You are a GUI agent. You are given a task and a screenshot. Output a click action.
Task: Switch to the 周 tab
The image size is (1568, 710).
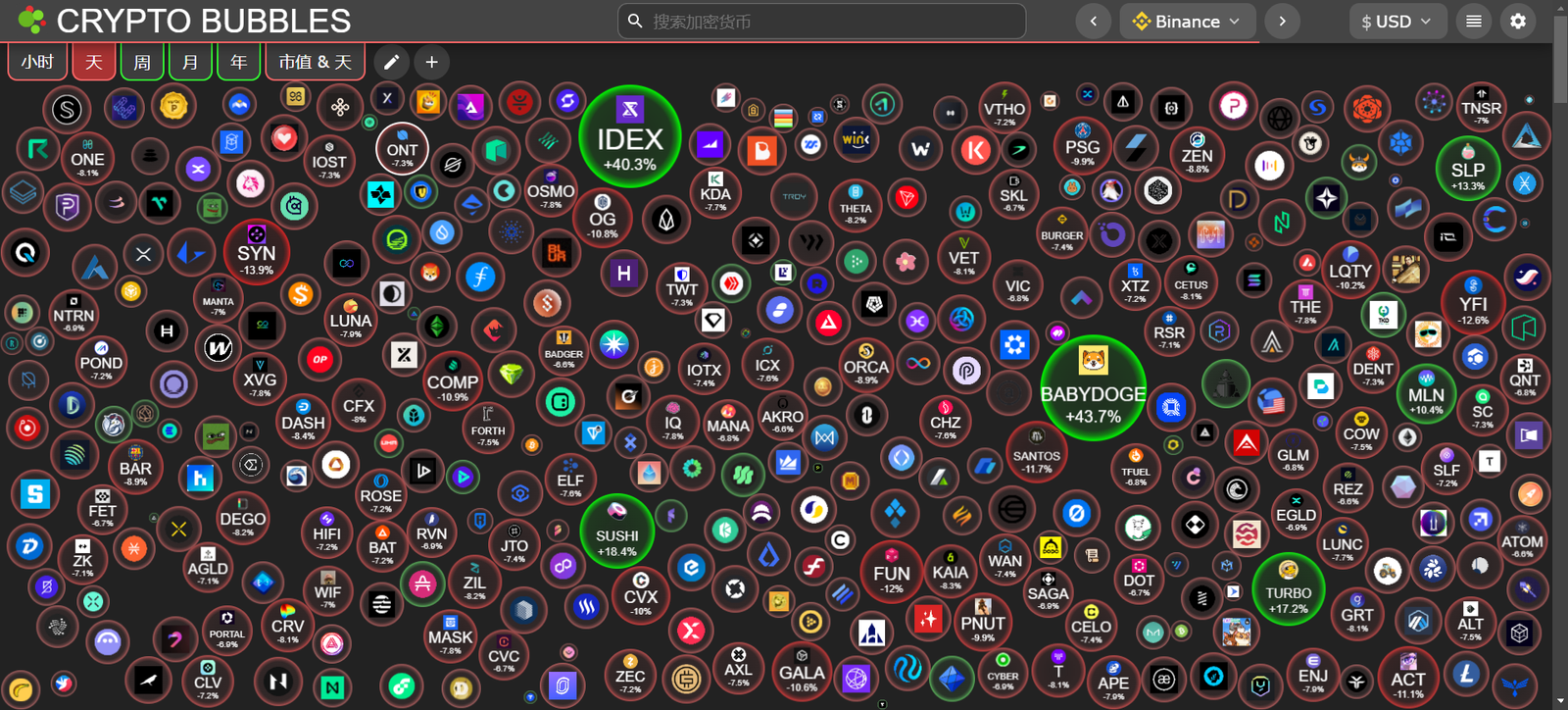(142, 62)
